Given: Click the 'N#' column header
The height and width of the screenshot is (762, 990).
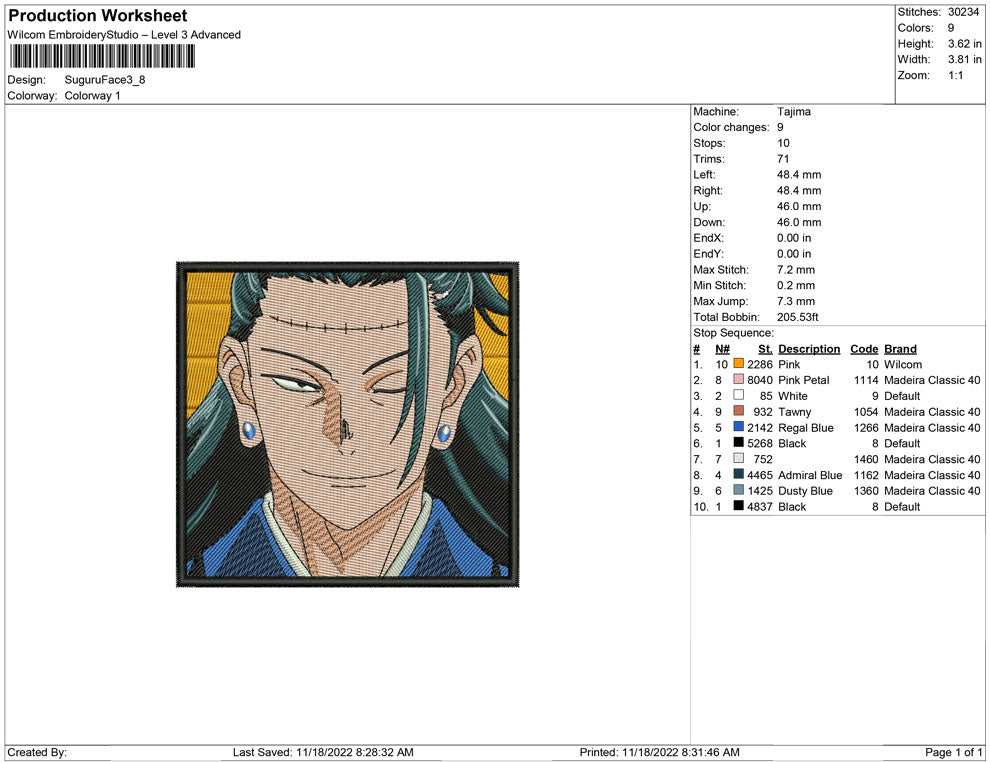Looking at the screenshot, I should [722, 349].
